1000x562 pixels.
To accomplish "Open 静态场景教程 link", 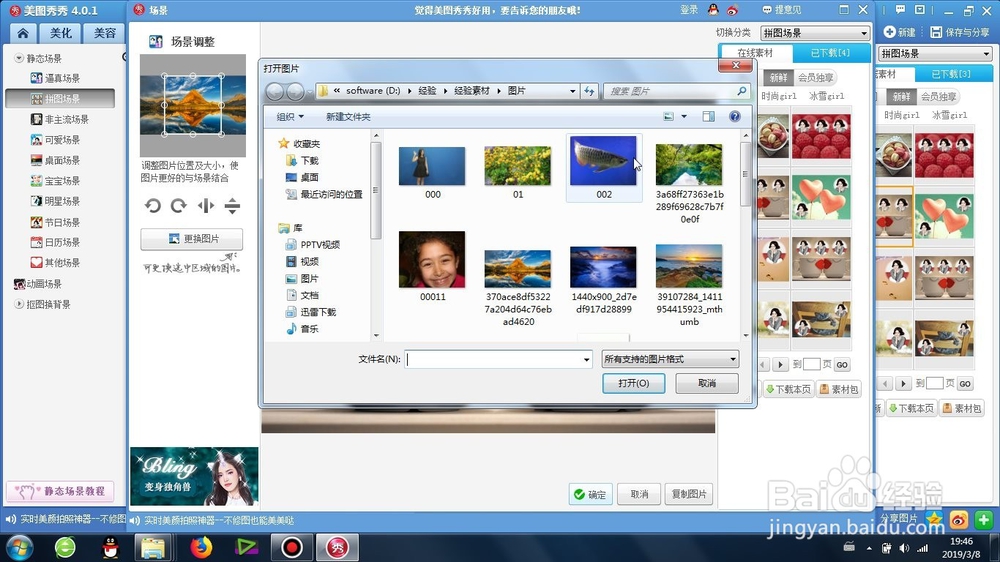I will pyautogui.click(x=61, y=491).
